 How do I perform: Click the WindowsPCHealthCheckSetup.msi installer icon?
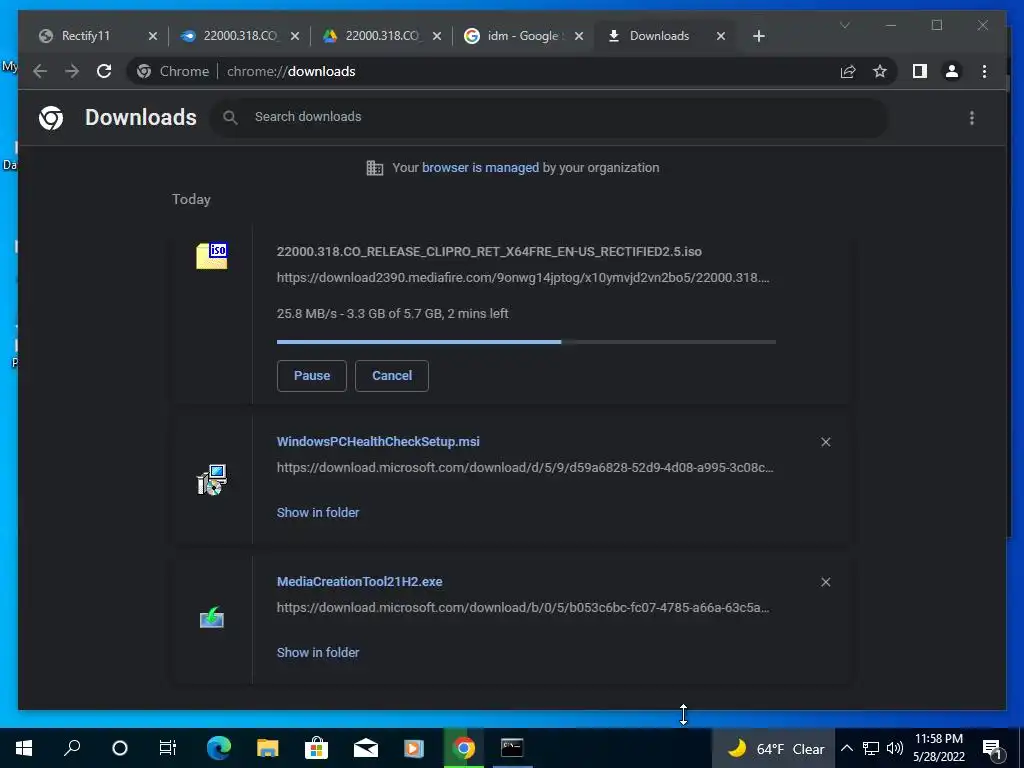(212, 479)
